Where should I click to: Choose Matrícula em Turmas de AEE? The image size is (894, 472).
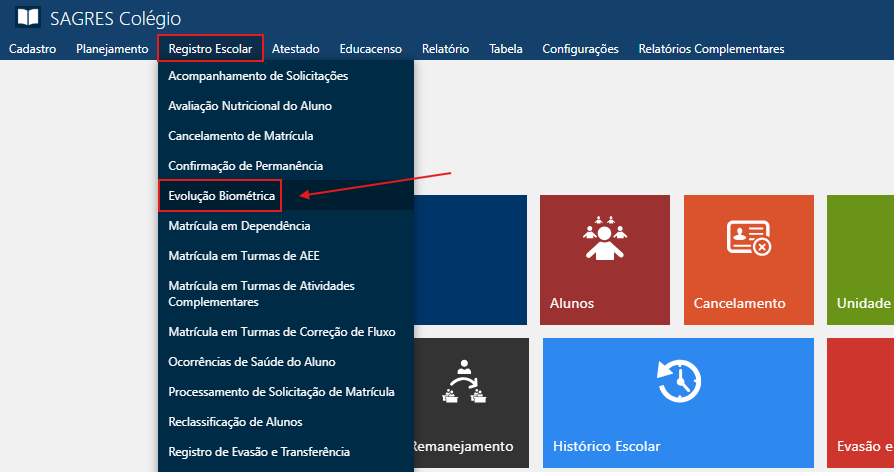tap(244, 256)
